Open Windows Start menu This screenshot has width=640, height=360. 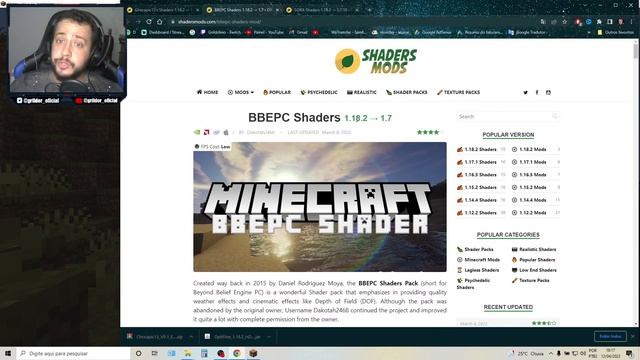pos(8,353)
